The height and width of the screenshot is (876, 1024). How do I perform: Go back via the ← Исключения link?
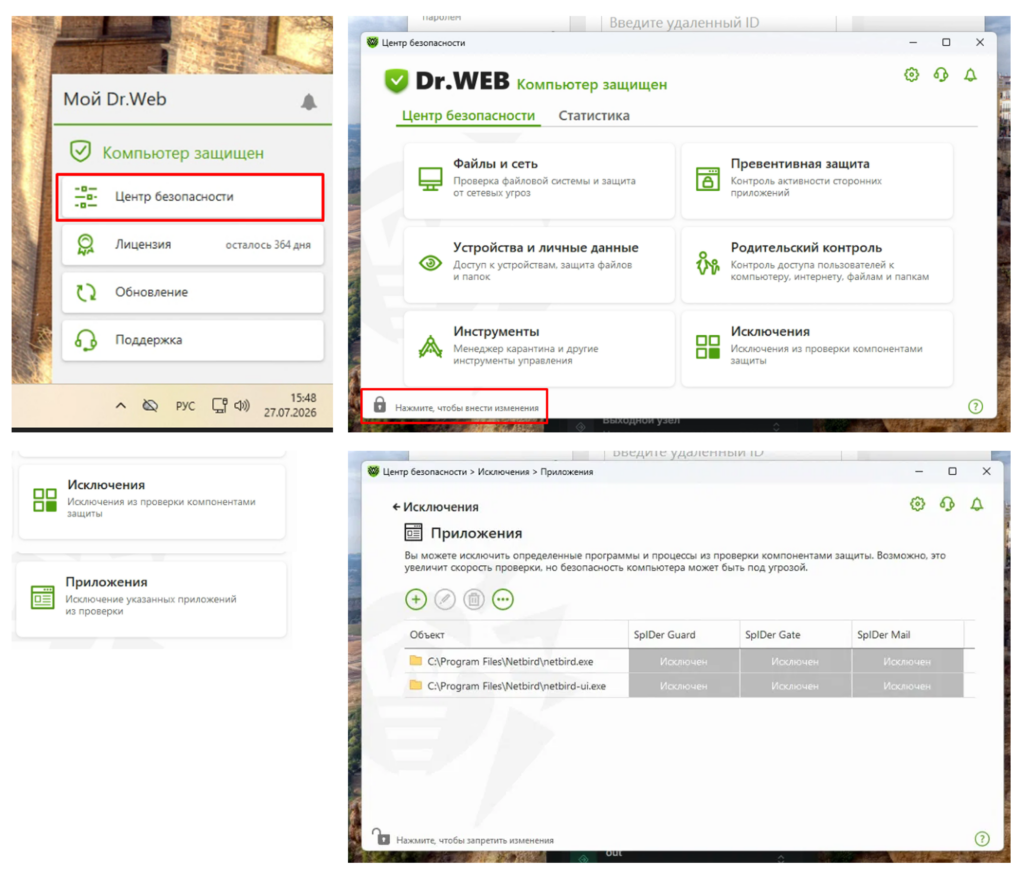(x=435, y=507)
